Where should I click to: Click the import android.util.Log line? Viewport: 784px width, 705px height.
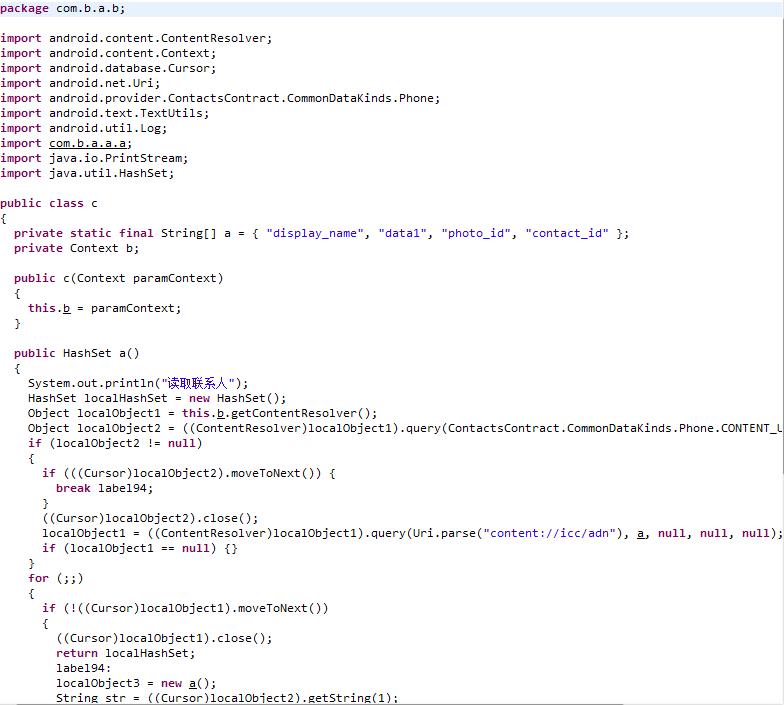84,128
